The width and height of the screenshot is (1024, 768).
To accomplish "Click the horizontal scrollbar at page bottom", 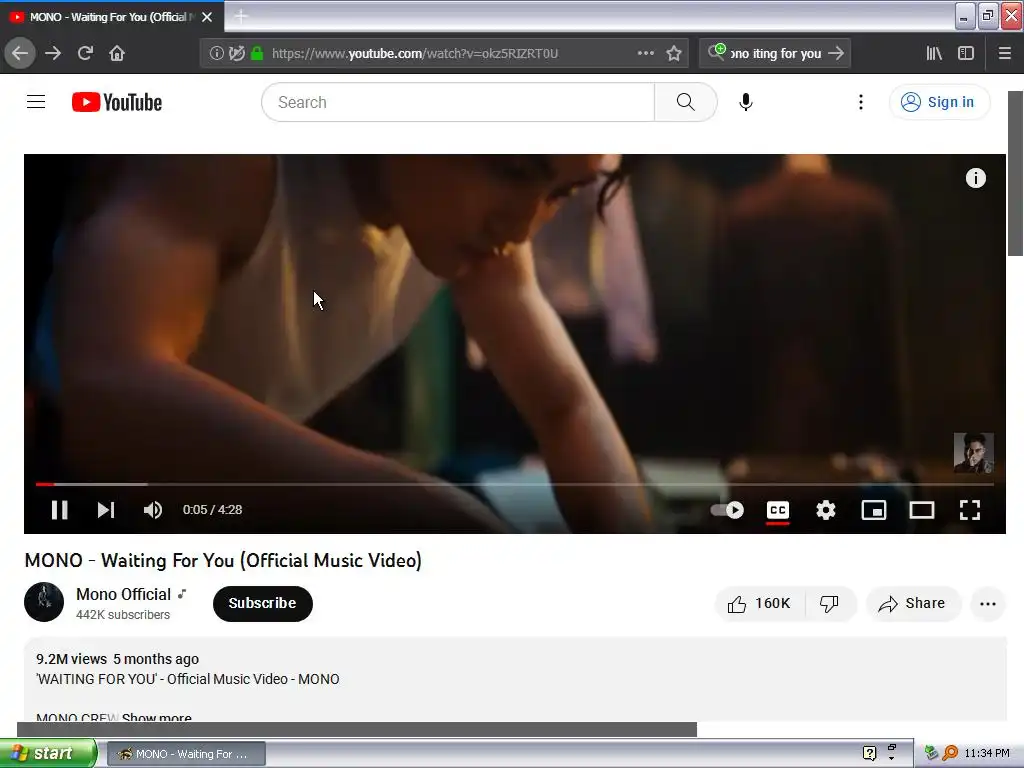I will pyautogui.click(x=357, y=729).
